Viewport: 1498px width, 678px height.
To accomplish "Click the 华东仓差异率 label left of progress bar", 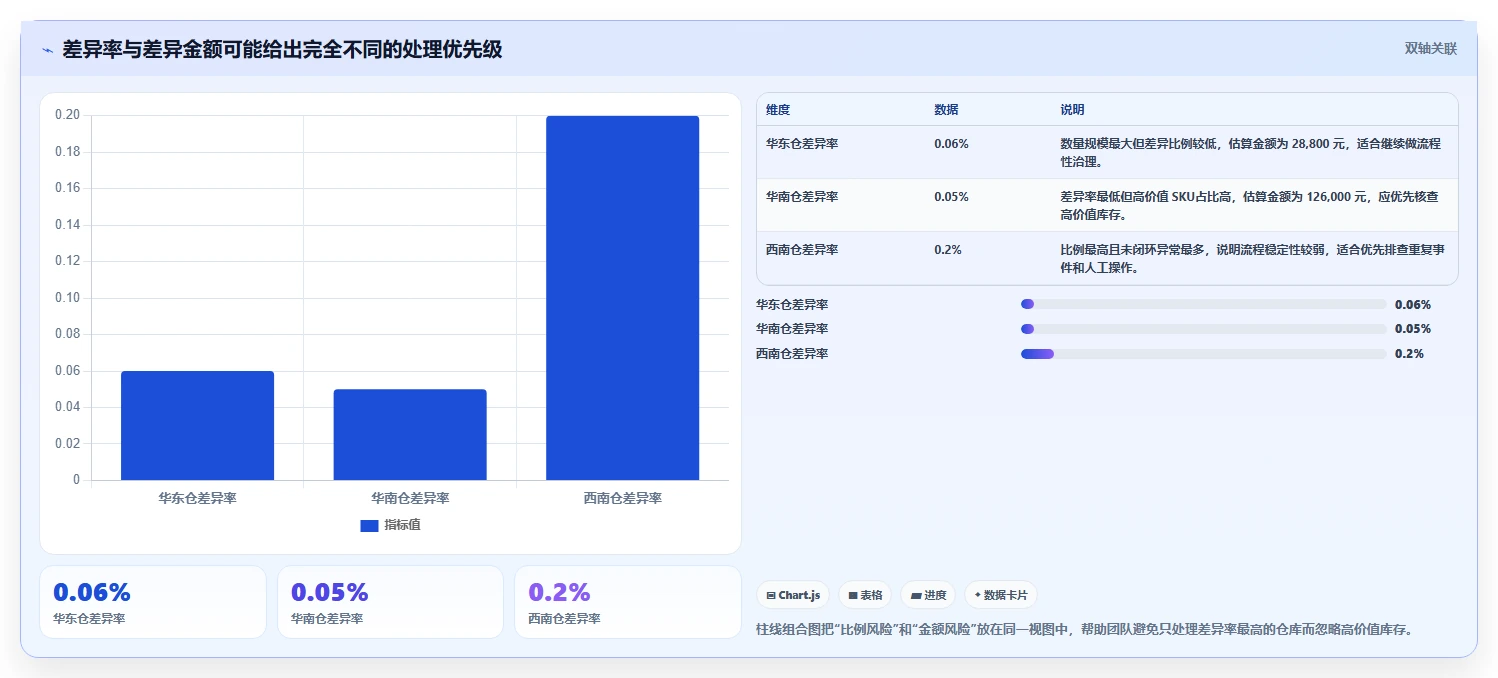I will tap(792, 305).
